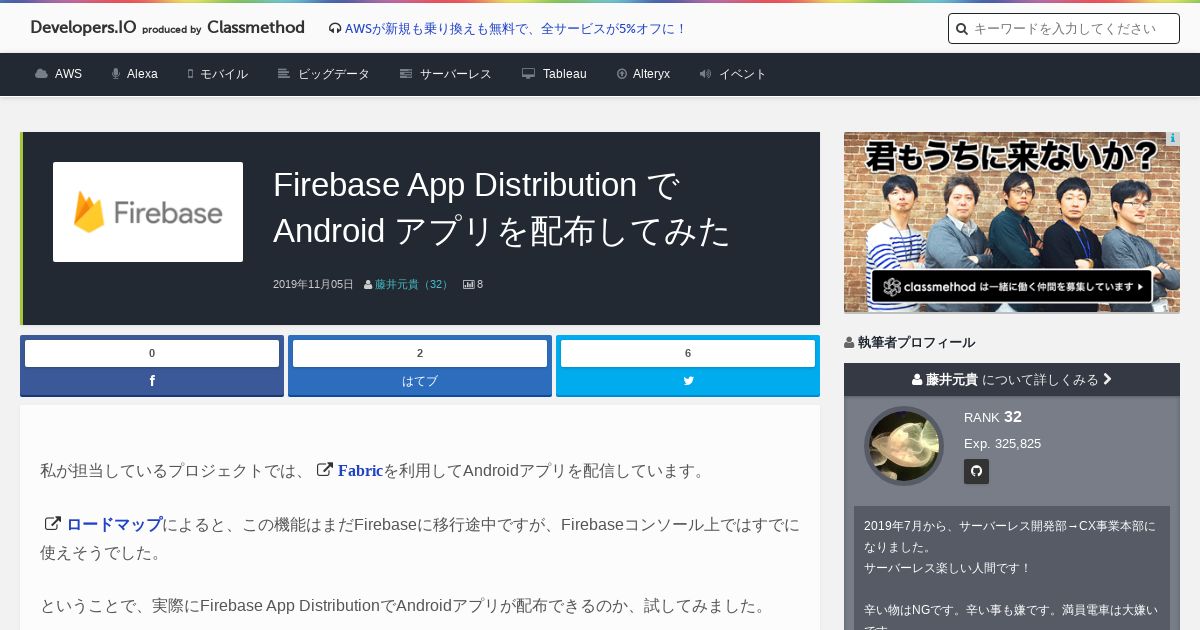Image resolution: width=1200 pixels, height=630 pixels.
Task: Open author link 藤井元貴（32） under title
Action: 413,284
